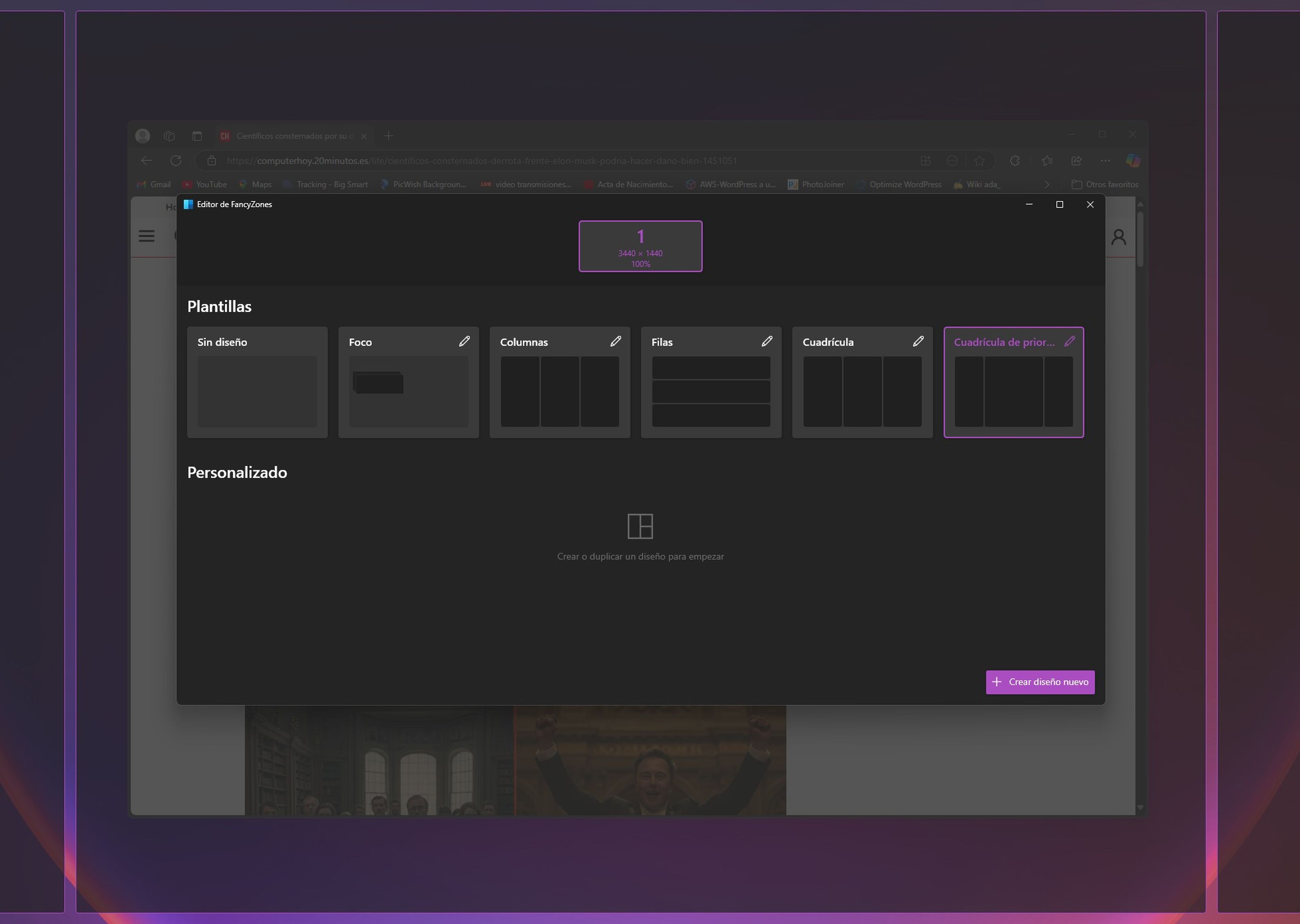This screenshot has height=924, width=1300.
Task: Minimize the Editor de FancyZones window
Action: point(1028,204)
